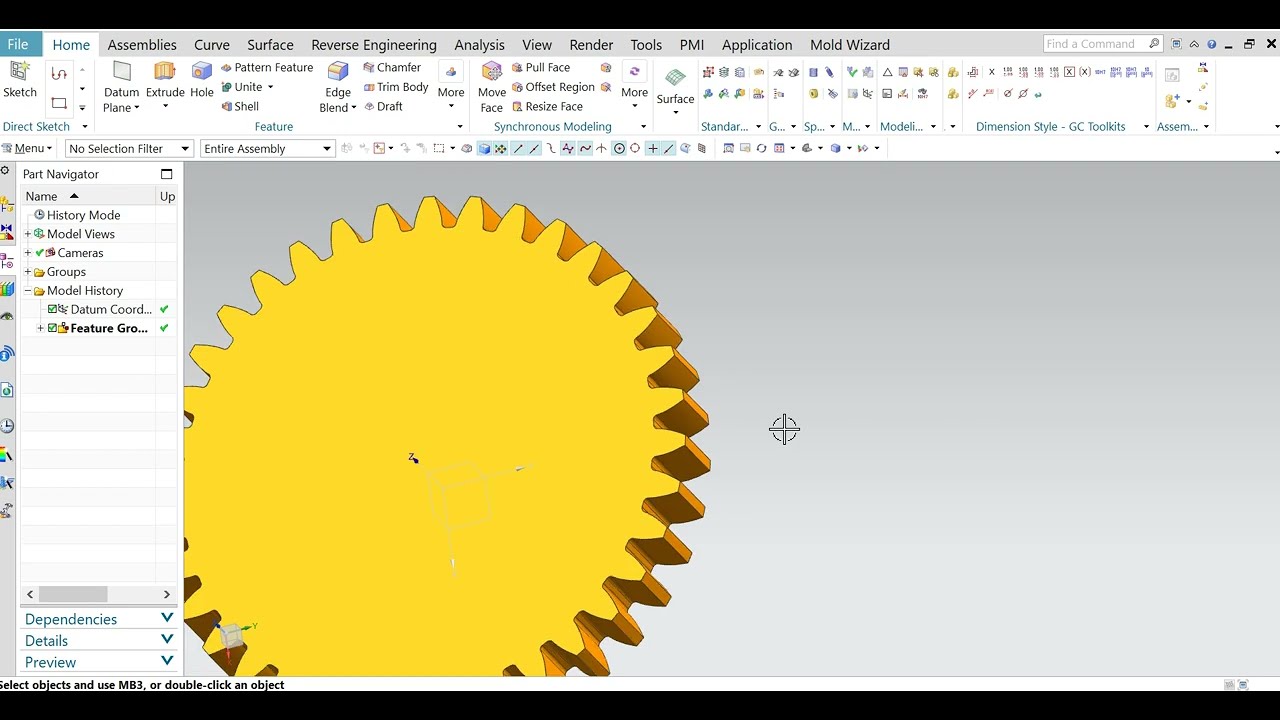Open the No Selection Filter dropdown
Screen dimensions: 1280x720
(x=129, y=149)
